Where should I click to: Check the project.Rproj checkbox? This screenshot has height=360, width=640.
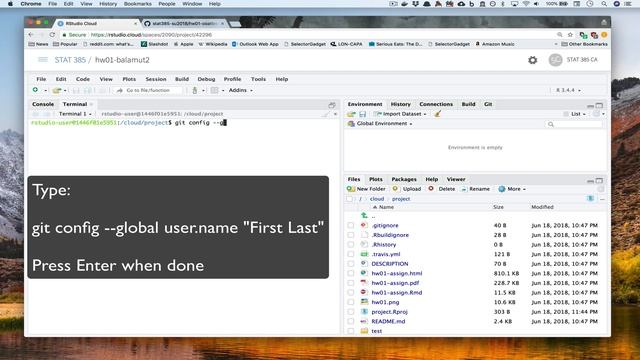click(x=351, y=312)
